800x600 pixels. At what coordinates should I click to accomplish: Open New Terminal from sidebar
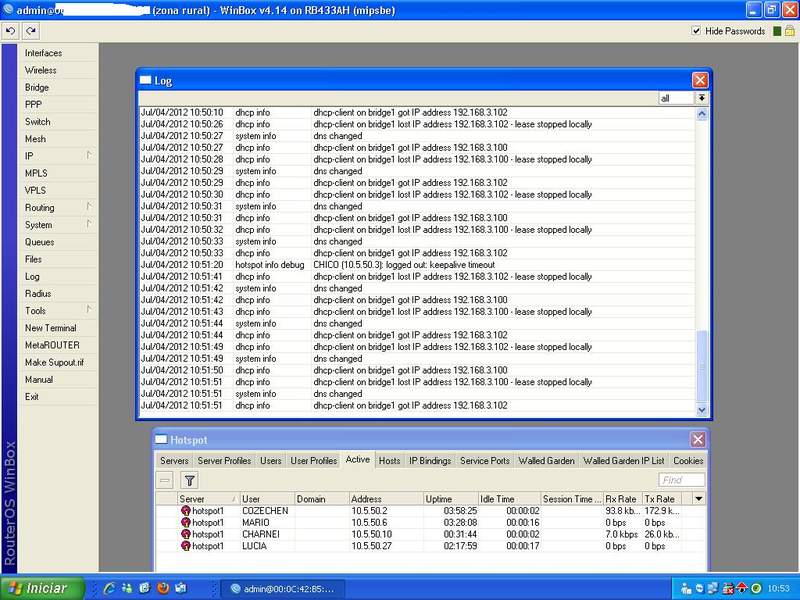(51, 328)
